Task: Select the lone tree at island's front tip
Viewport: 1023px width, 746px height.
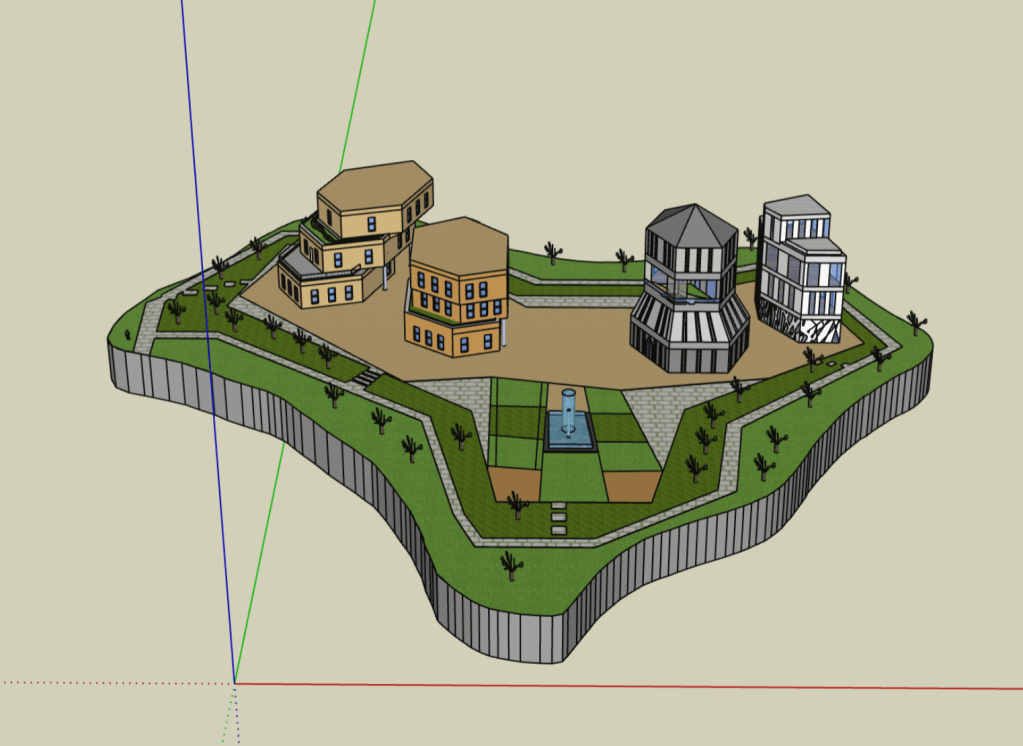Action: pyautogui.click(x=512, y=565)
